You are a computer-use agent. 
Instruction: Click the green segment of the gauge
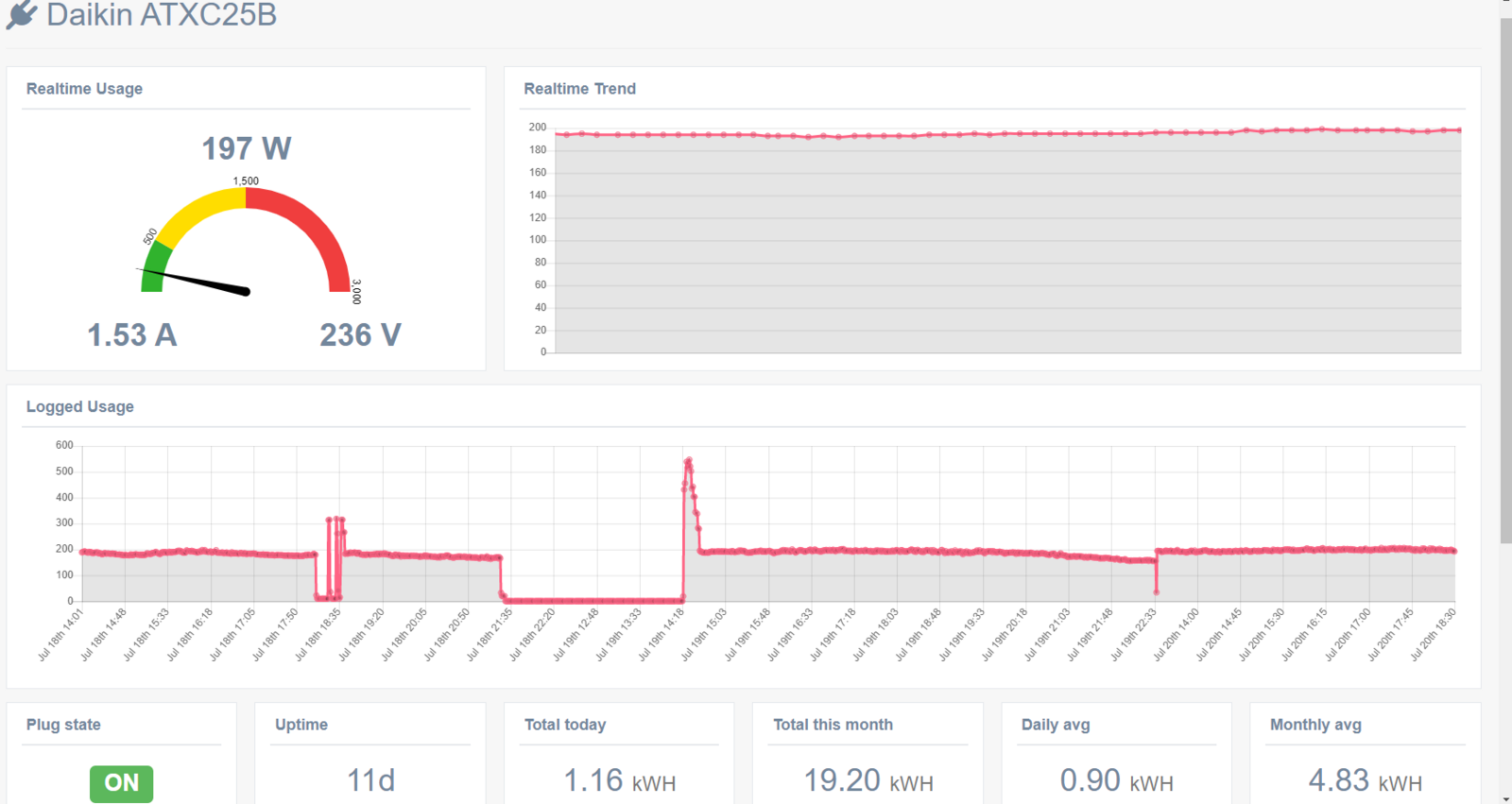click(155, 267)
